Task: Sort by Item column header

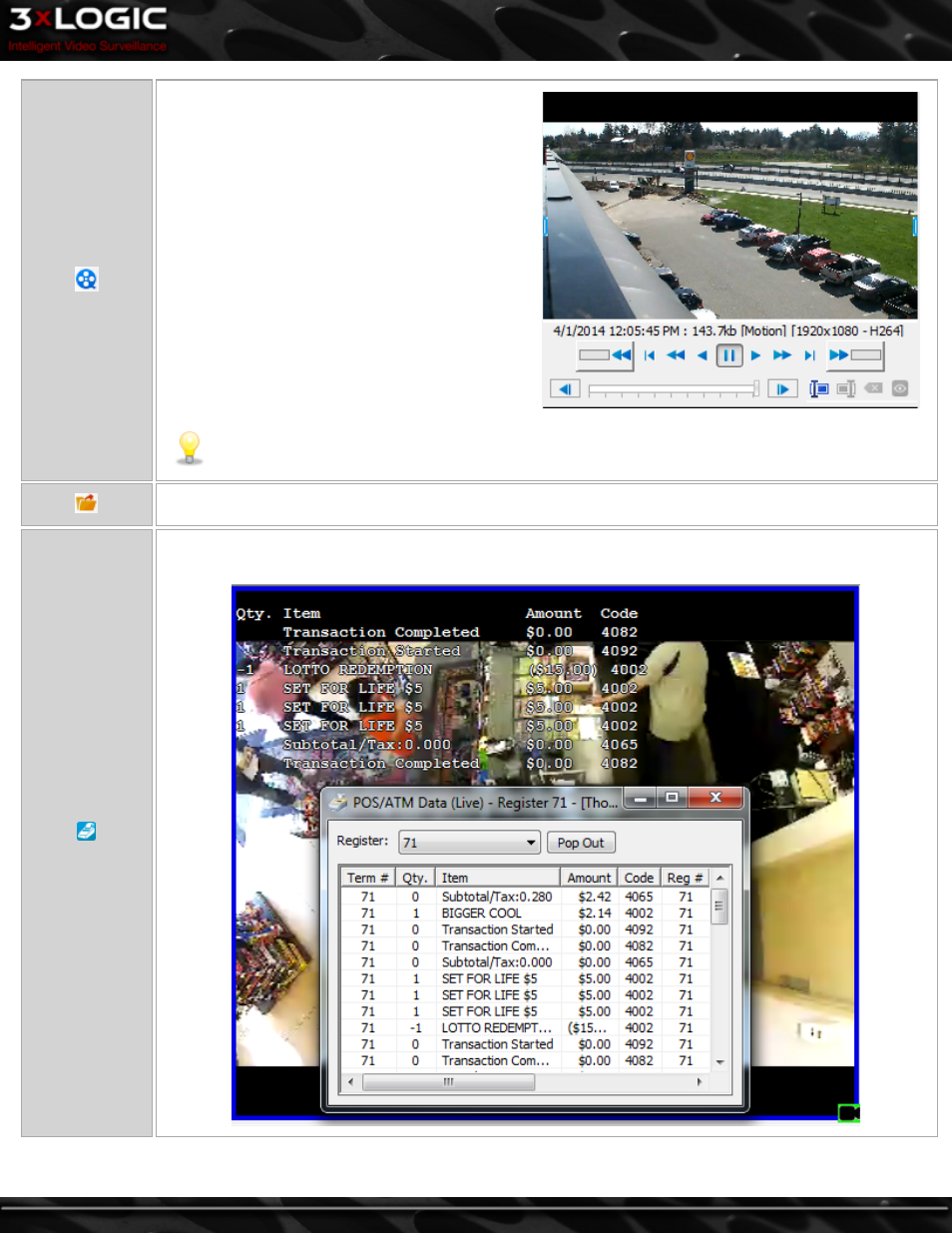Action: [x=497, y=878]
